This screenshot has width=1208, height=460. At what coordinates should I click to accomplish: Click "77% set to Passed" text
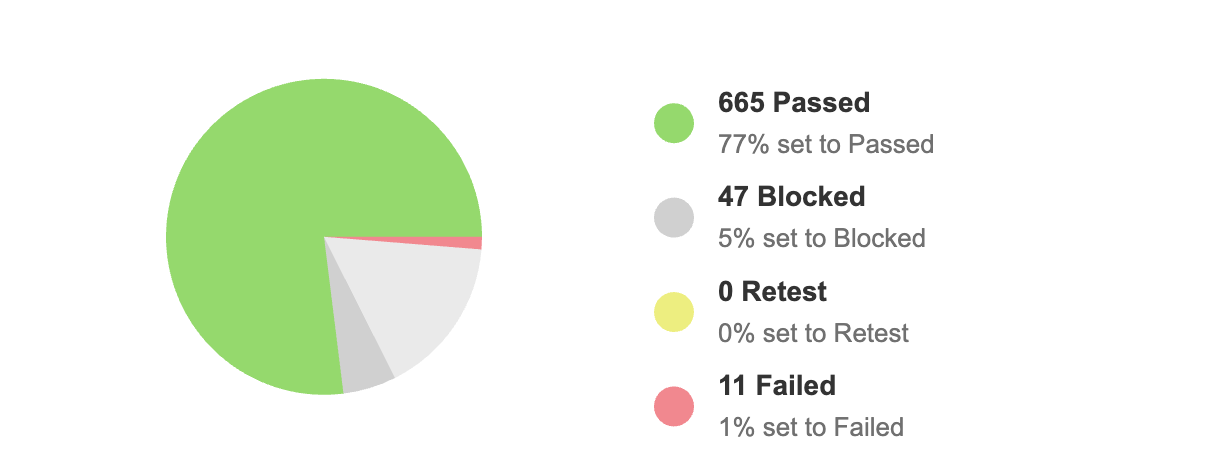826,144
